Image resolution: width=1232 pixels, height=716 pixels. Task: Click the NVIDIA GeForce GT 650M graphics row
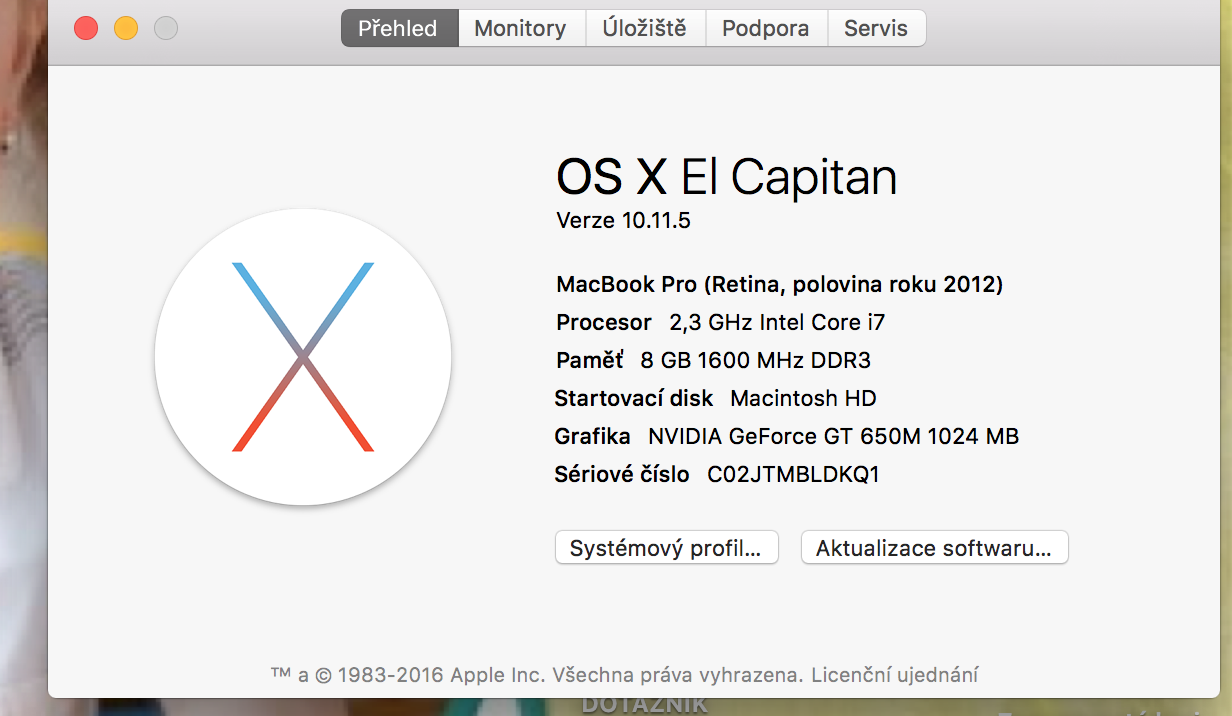point(786,437)
